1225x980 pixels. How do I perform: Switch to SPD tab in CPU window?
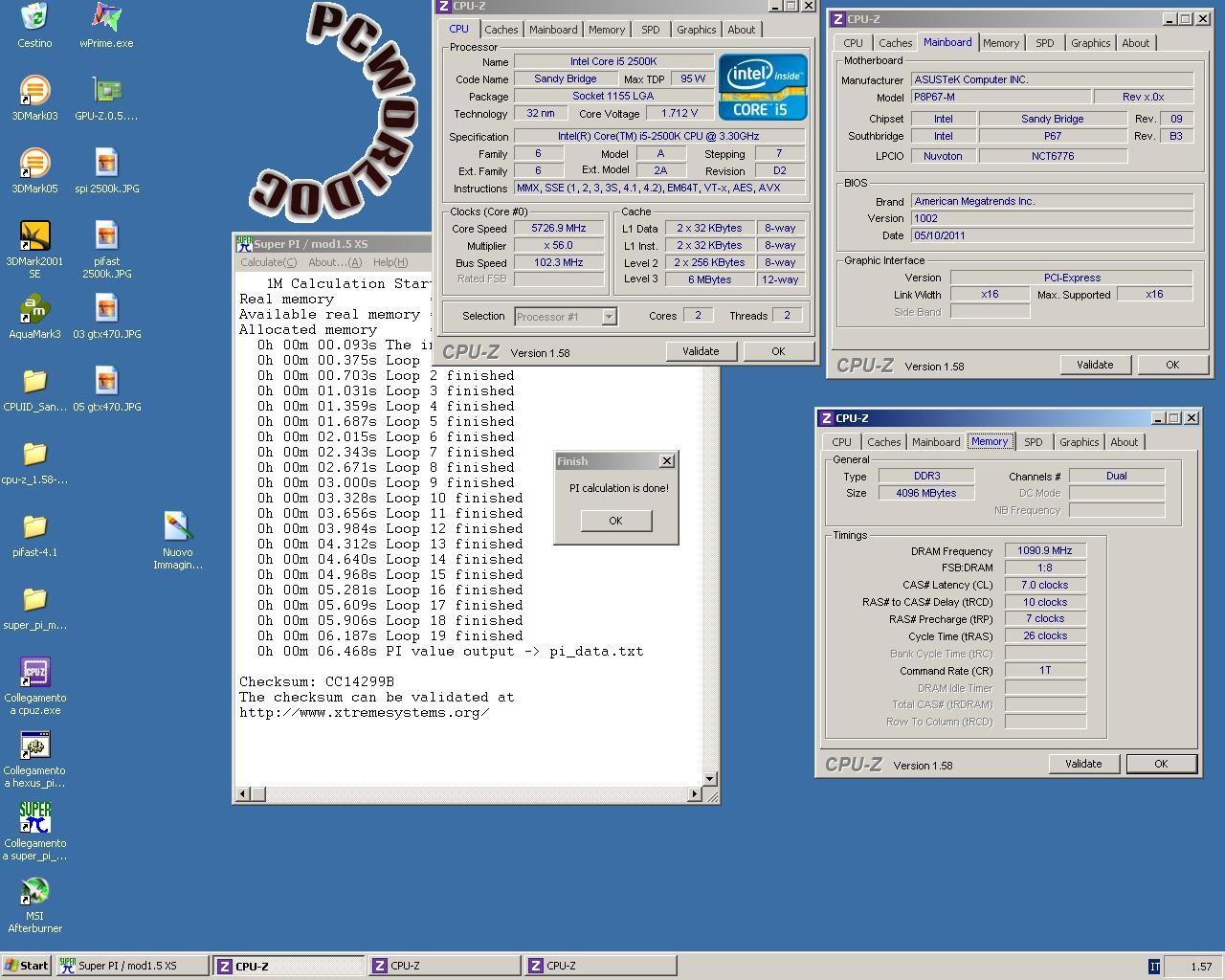click(x=651, y=30)
